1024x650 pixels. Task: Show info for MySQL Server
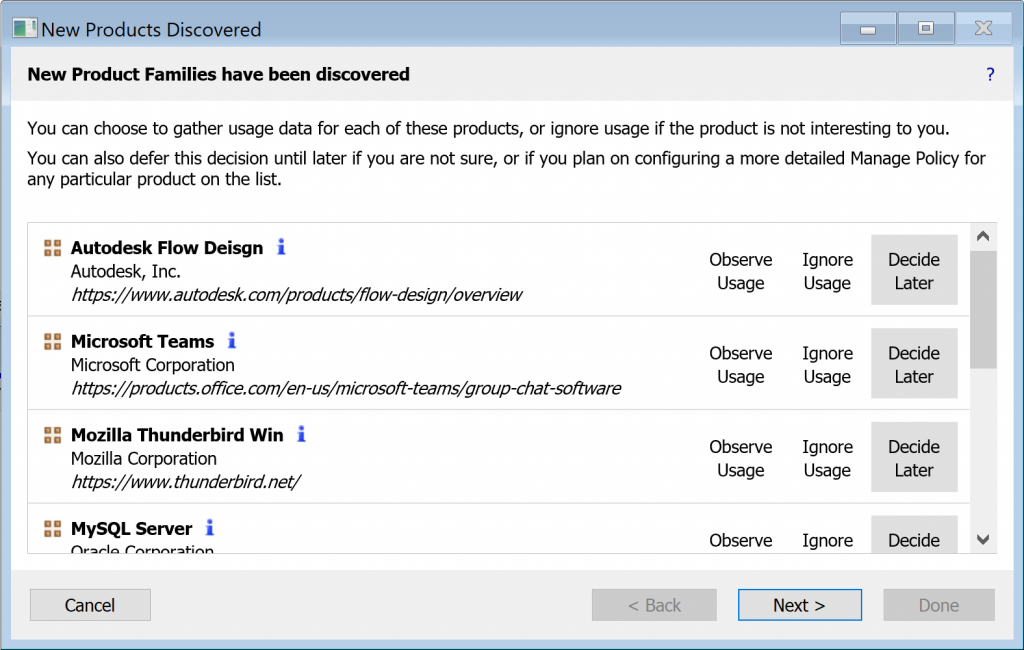click(x=210, y=527)
